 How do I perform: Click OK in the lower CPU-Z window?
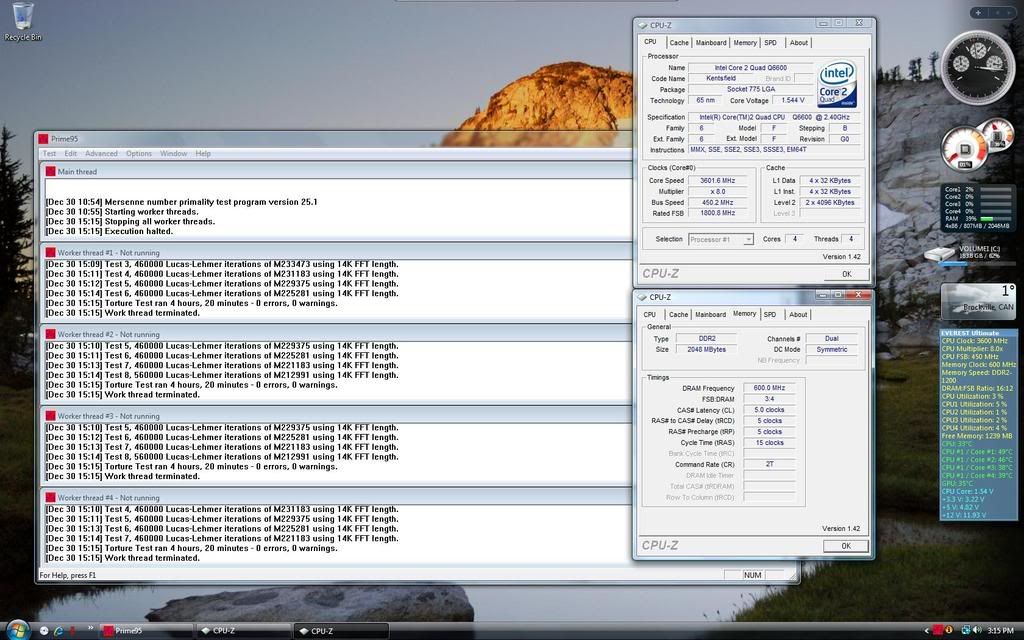[x=846, y=545]
